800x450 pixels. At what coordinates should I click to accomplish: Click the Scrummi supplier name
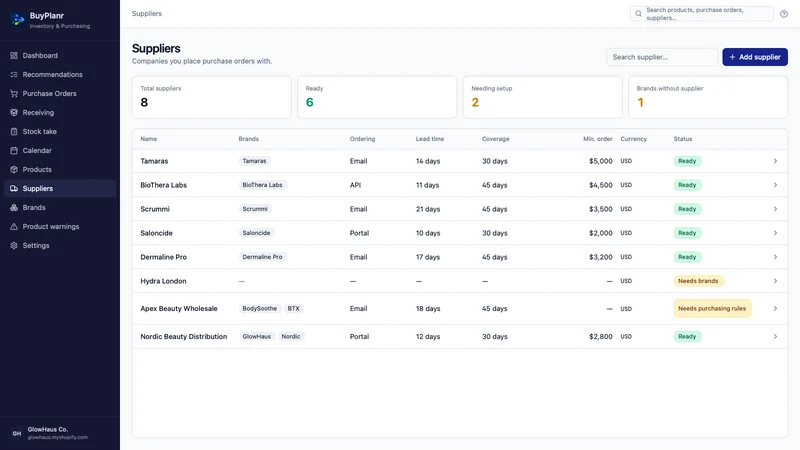tap(155, 209)
